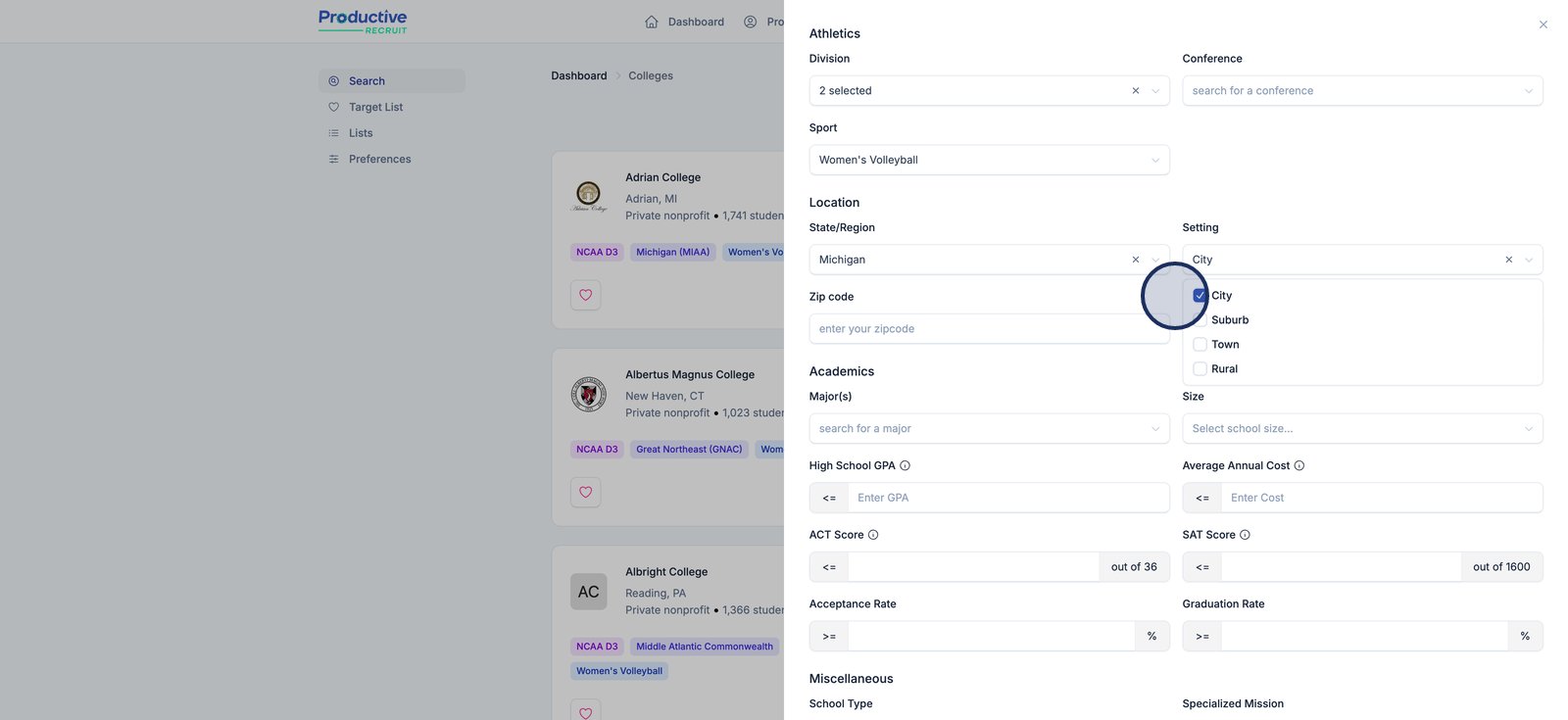Click the heart icon on Adrian College card
Viewport: 1568px width, 720px height.
(x=585, y=295)
